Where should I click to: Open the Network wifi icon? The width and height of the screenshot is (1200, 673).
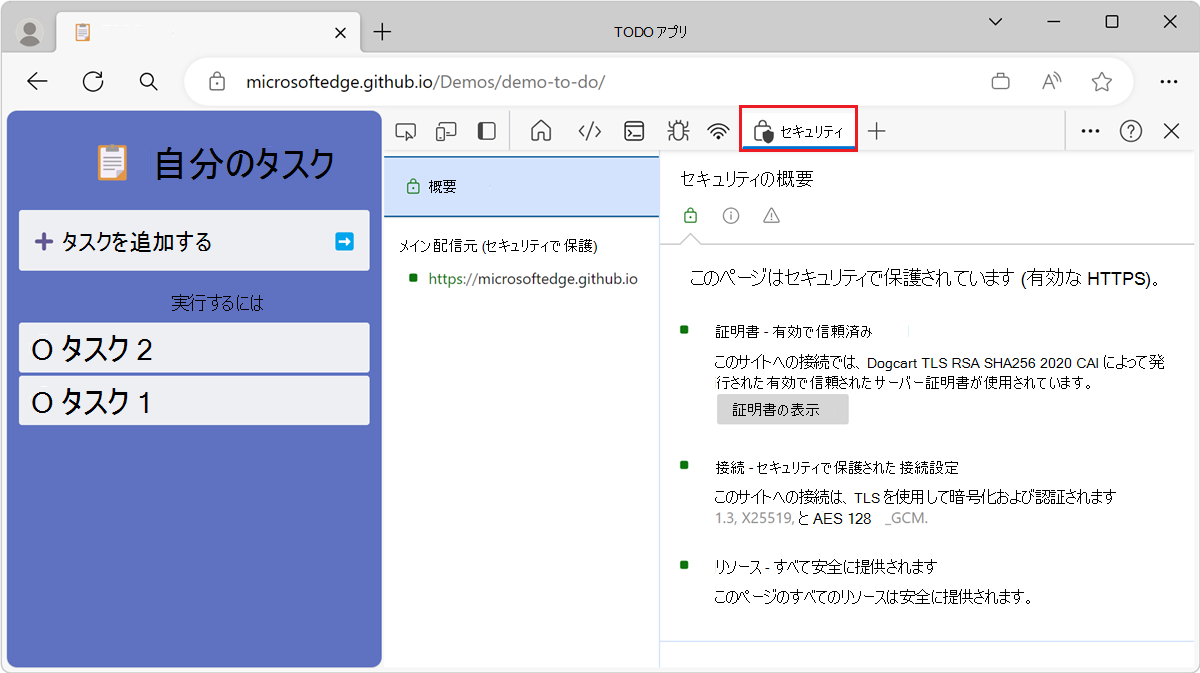click(718, 131)
